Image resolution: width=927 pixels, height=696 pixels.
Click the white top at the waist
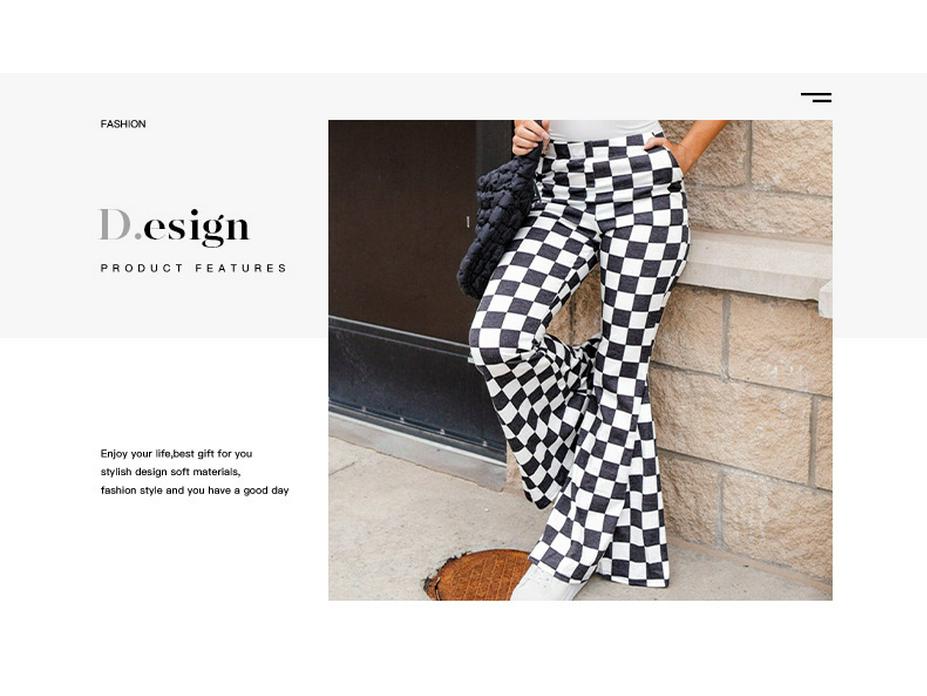coord(602,130)
